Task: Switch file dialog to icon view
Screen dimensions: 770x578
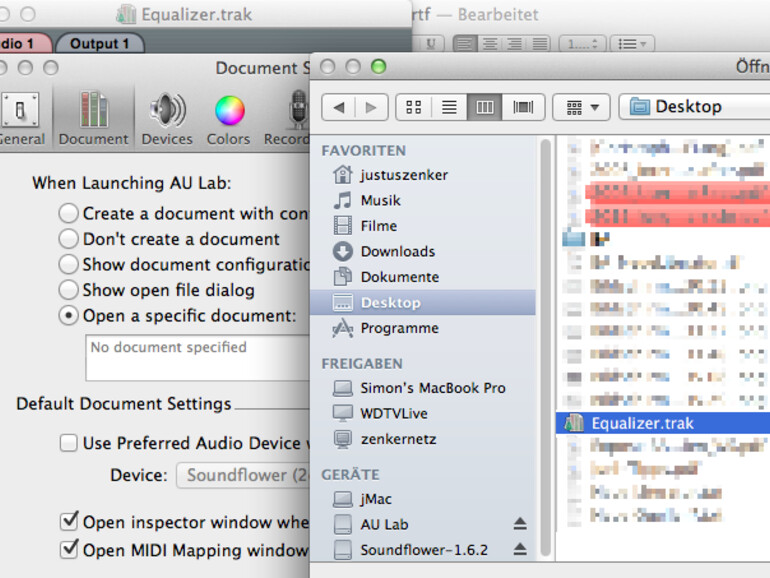Action: click(x=414, y=107)
